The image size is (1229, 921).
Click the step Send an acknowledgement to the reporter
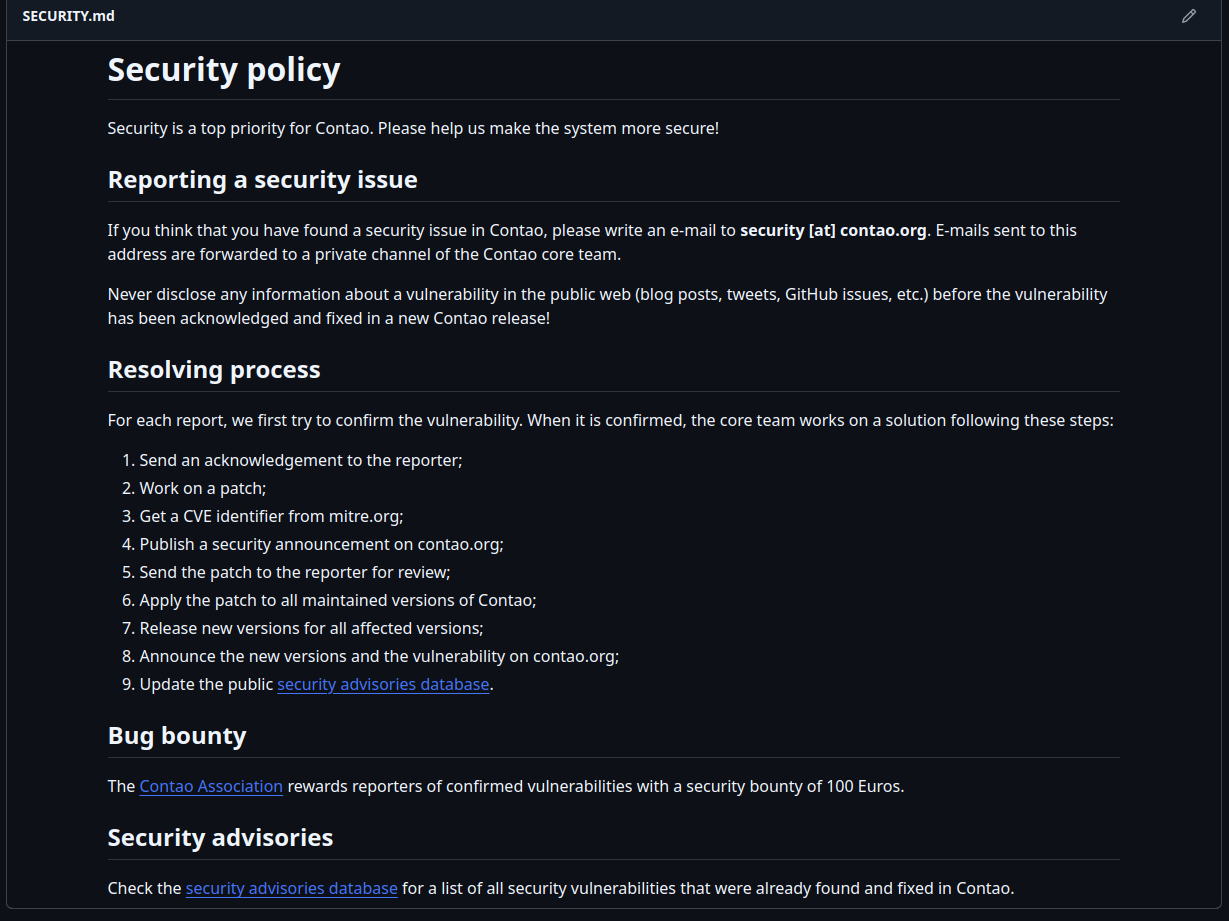click(x=300, y=460)
